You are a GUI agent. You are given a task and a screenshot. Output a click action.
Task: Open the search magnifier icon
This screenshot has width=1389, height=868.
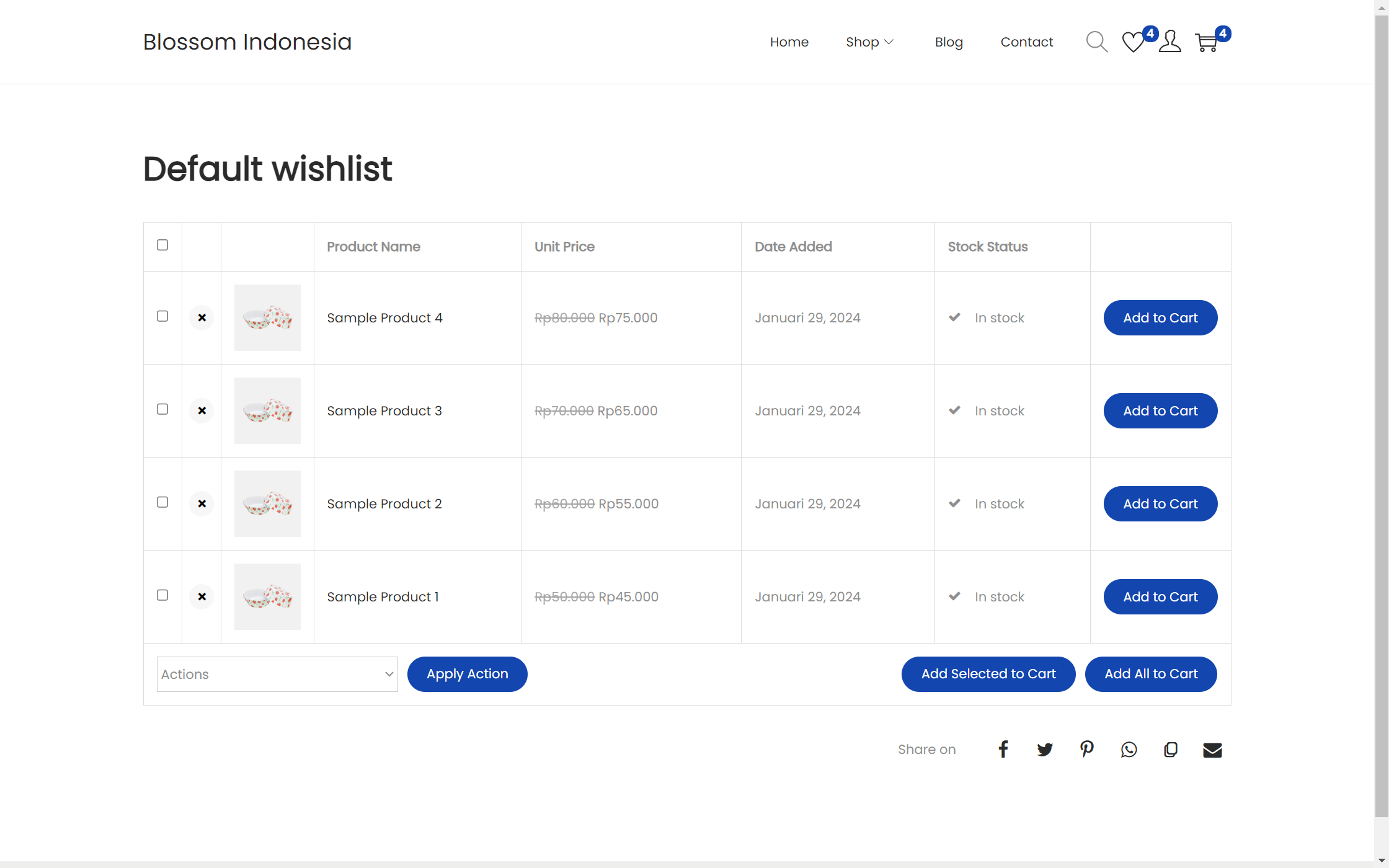click(x=1096, y=42)
